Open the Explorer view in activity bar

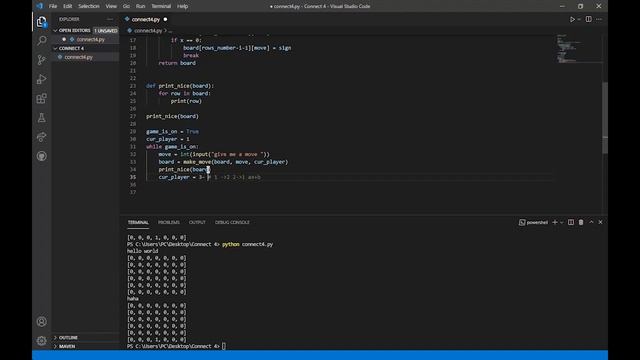41,21
